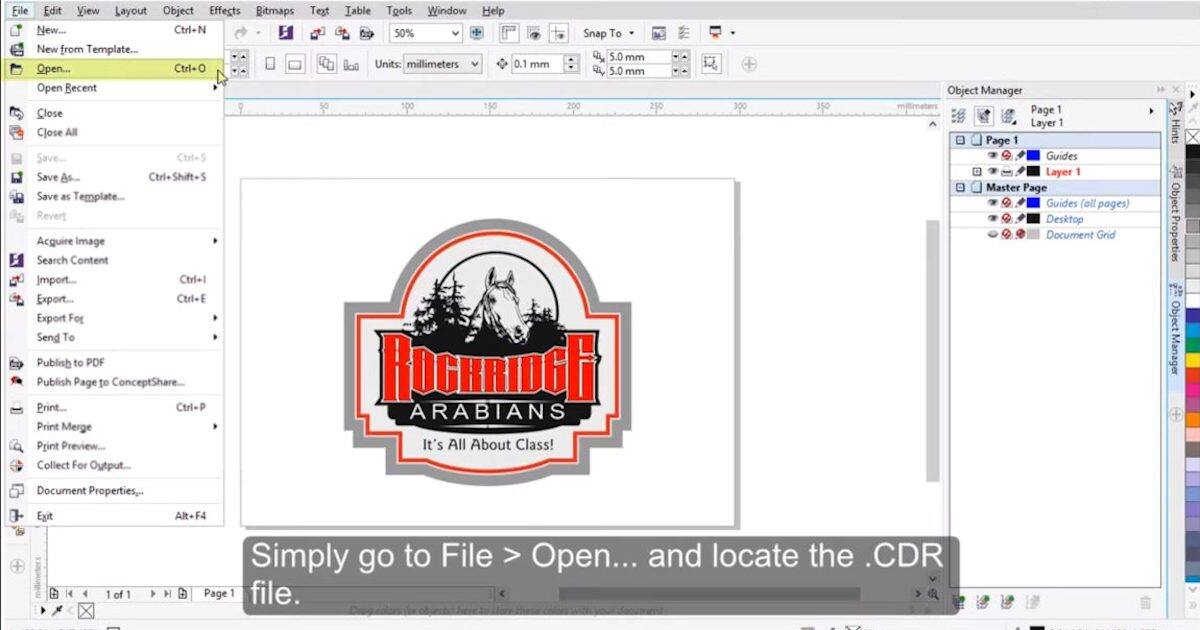Switch to the Page 1 document tab
1200x630 pixels.
(x=218, y=594)
